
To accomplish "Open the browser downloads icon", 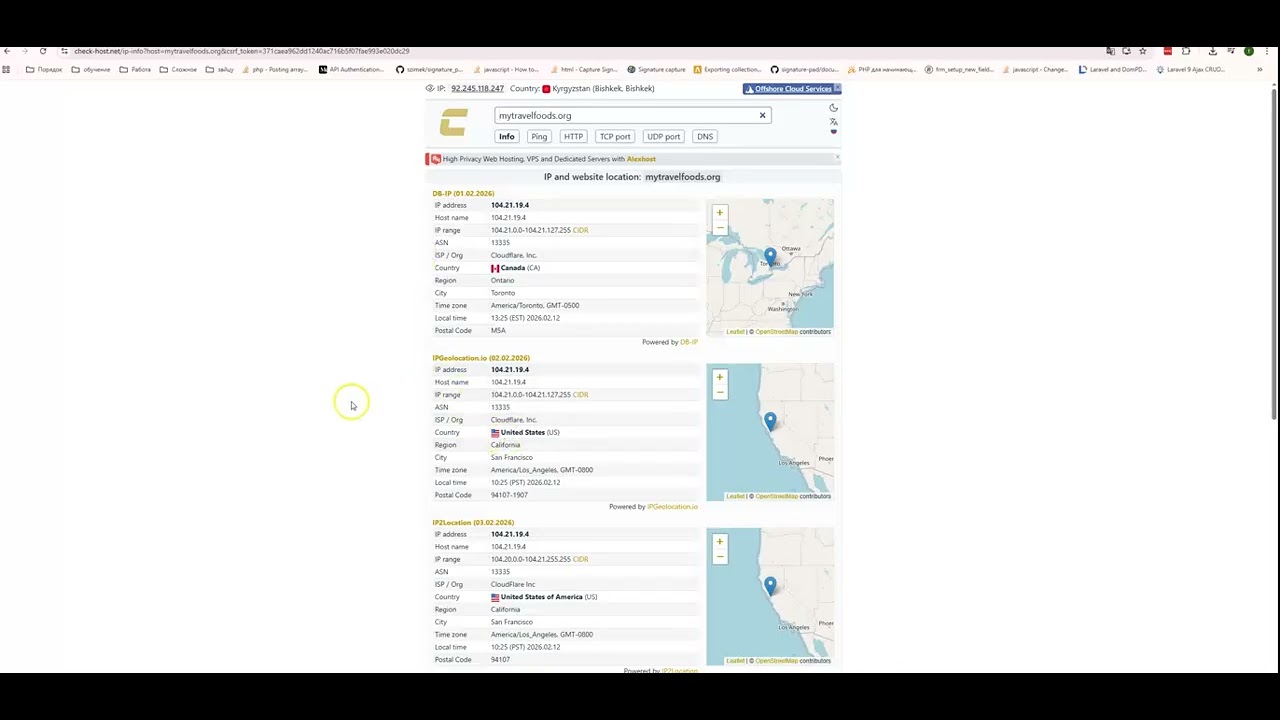I will (1213, 51).
